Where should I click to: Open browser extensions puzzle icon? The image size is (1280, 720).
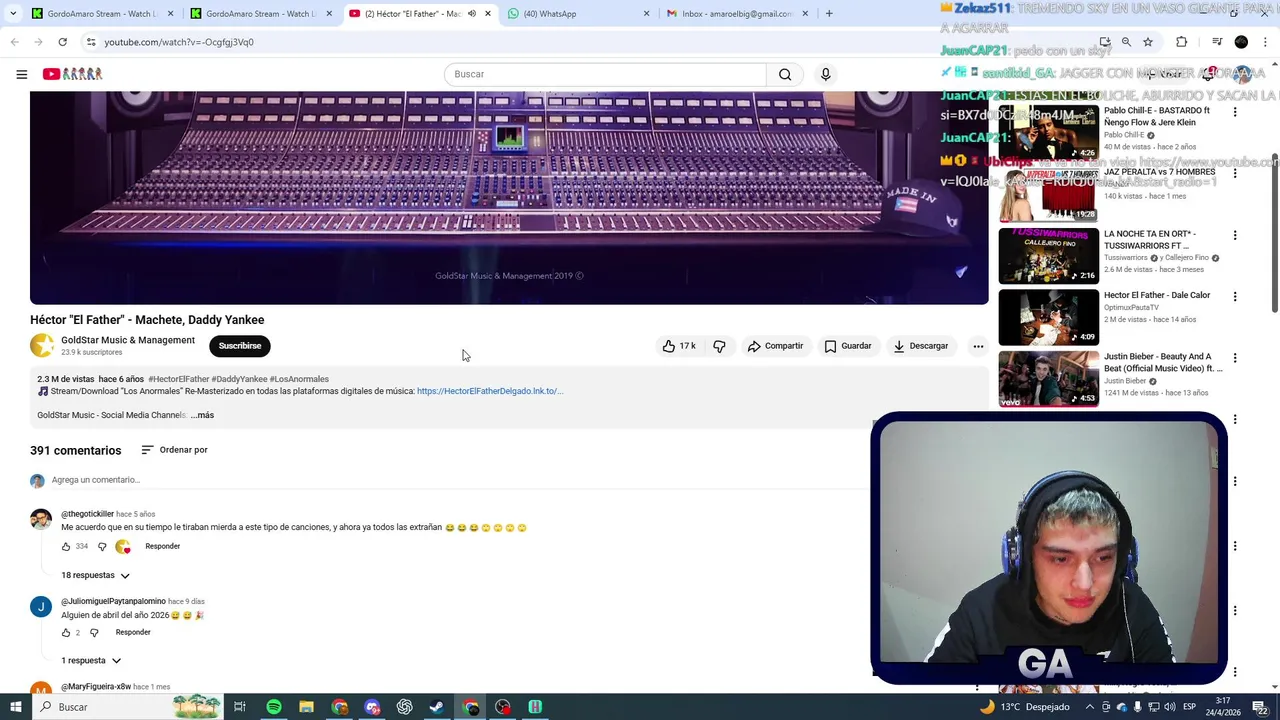point(1182,42)
